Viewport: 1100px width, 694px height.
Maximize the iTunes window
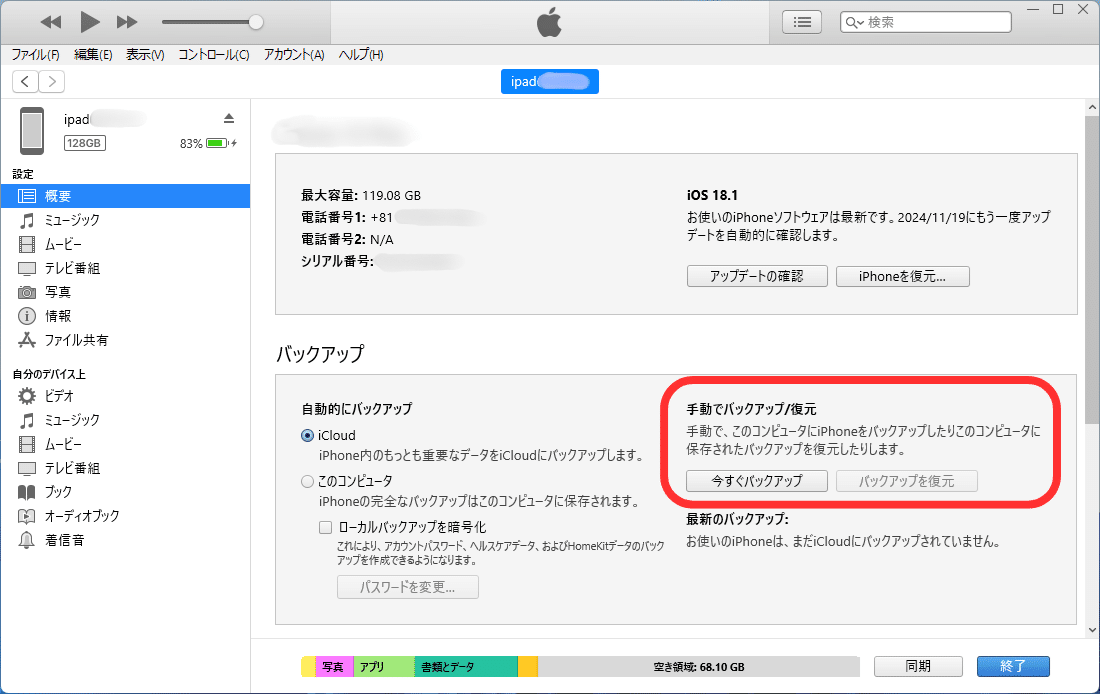click(1058, 9)
